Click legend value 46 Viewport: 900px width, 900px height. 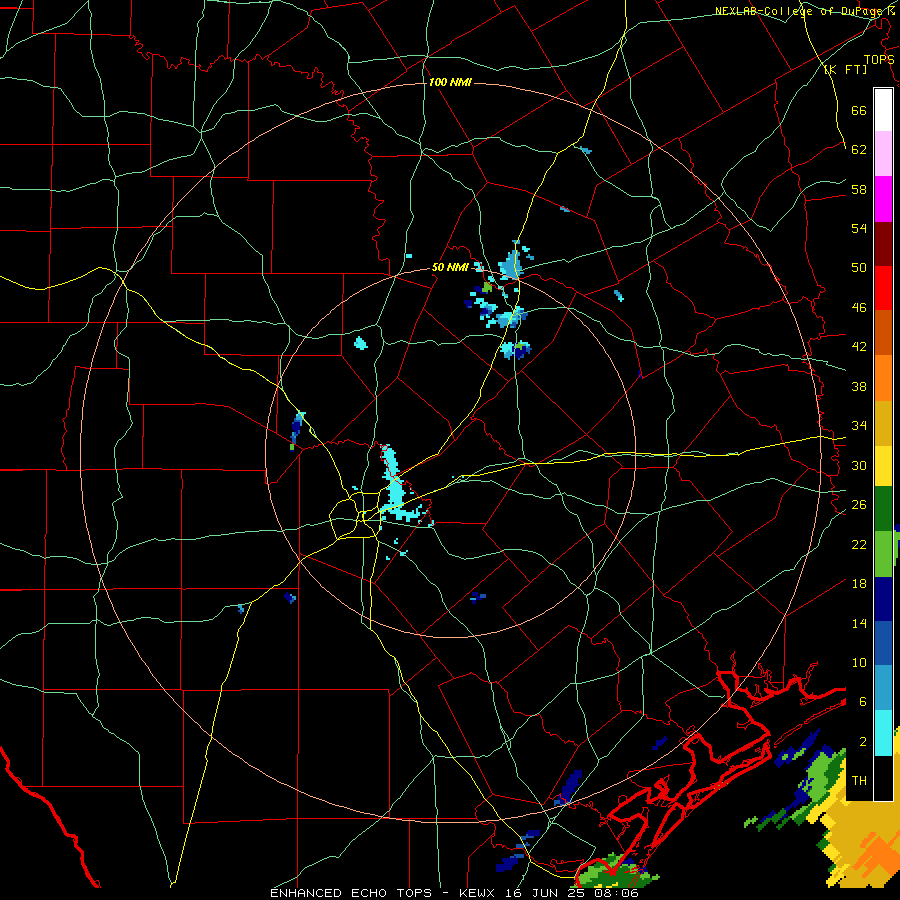859,307
